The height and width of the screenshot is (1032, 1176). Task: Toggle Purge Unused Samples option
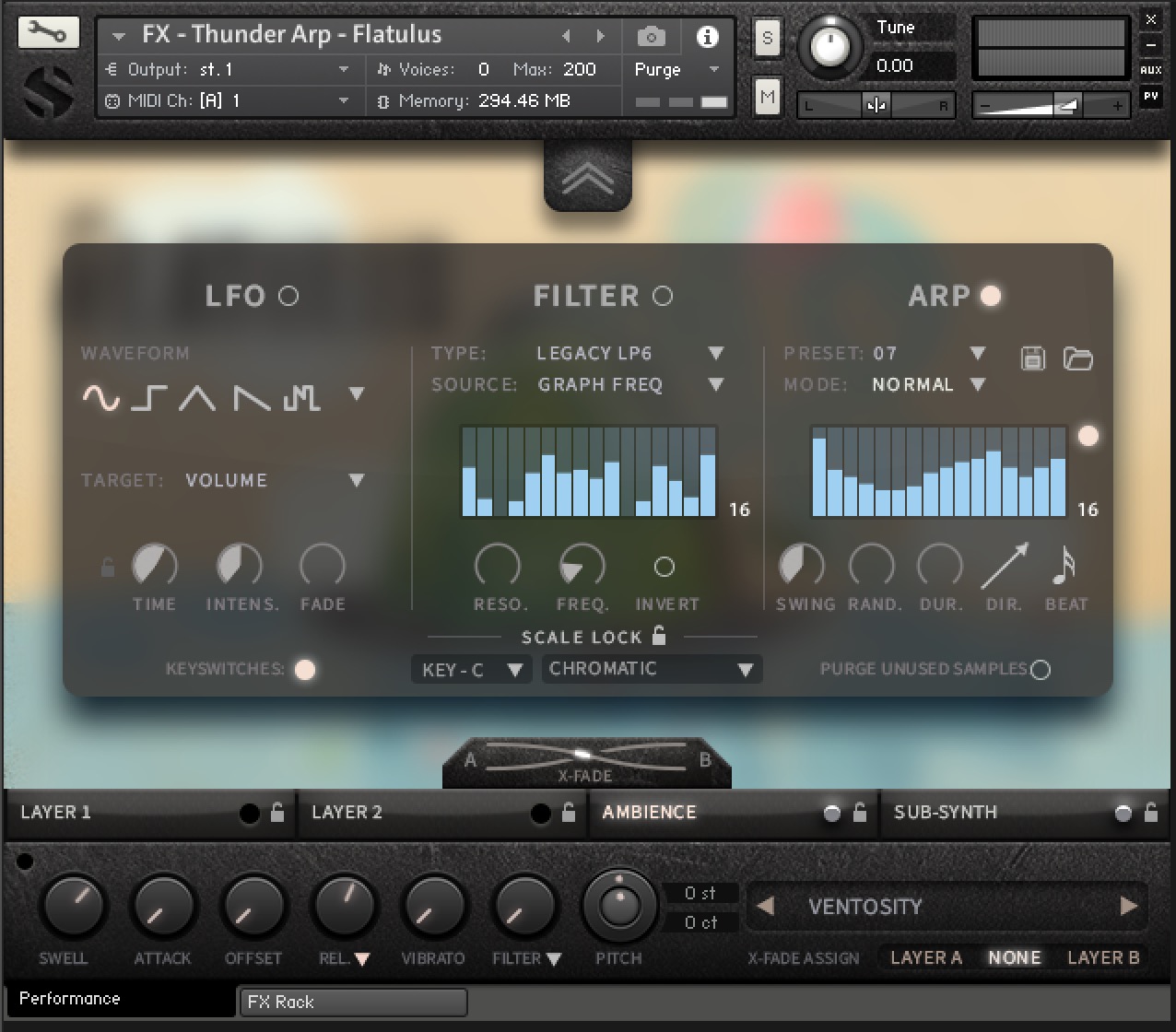coord(1041,670)
